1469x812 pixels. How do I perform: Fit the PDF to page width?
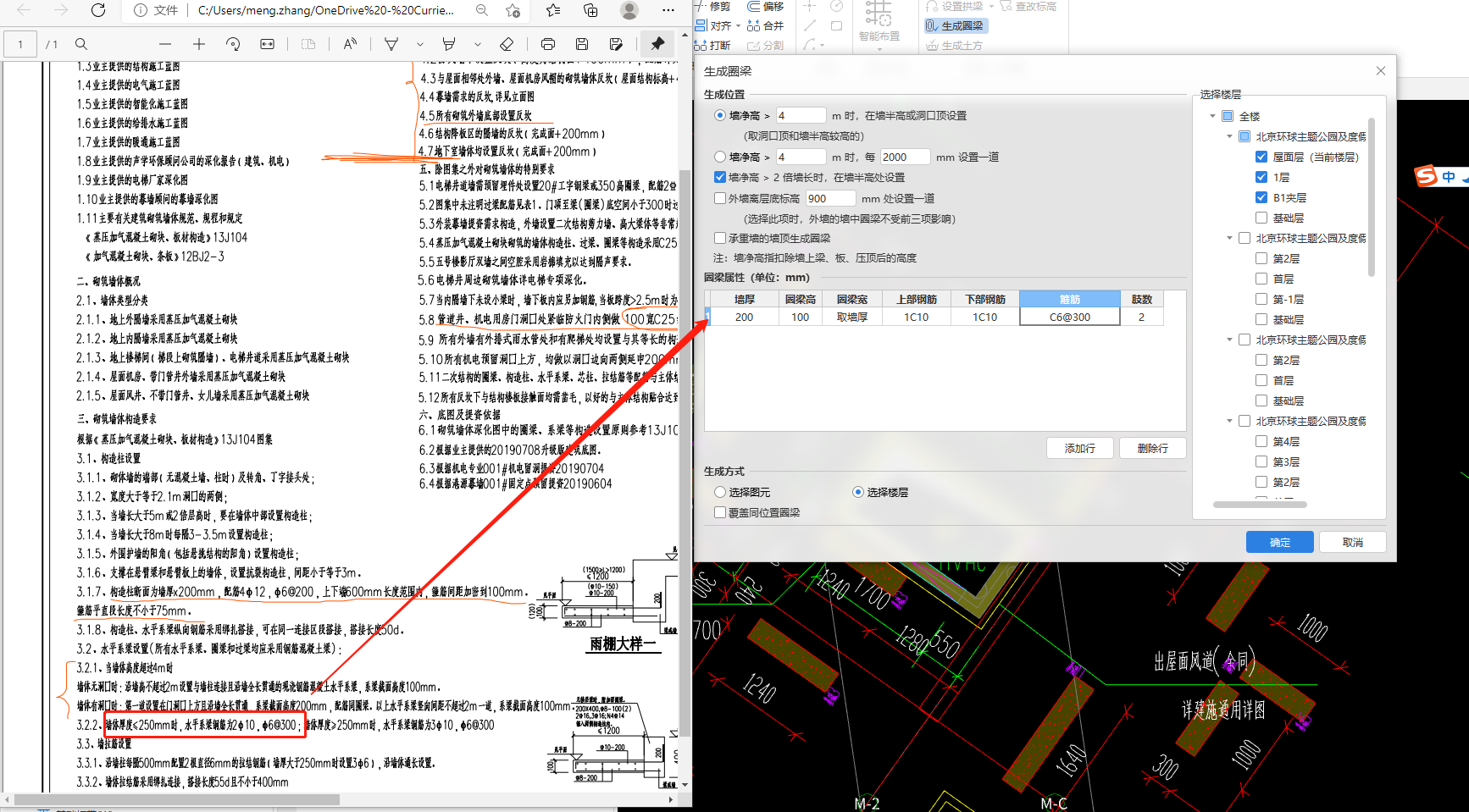267,44
